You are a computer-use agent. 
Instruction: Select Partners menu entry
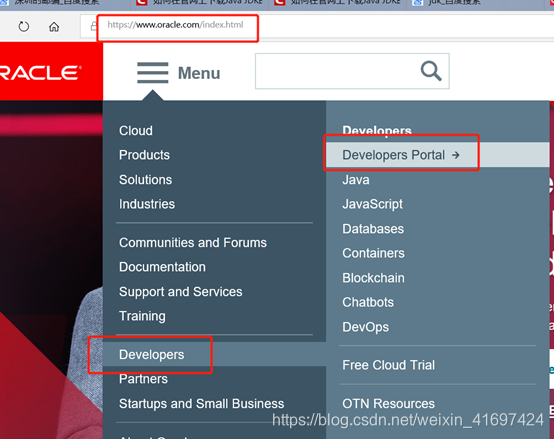point(143,379)
